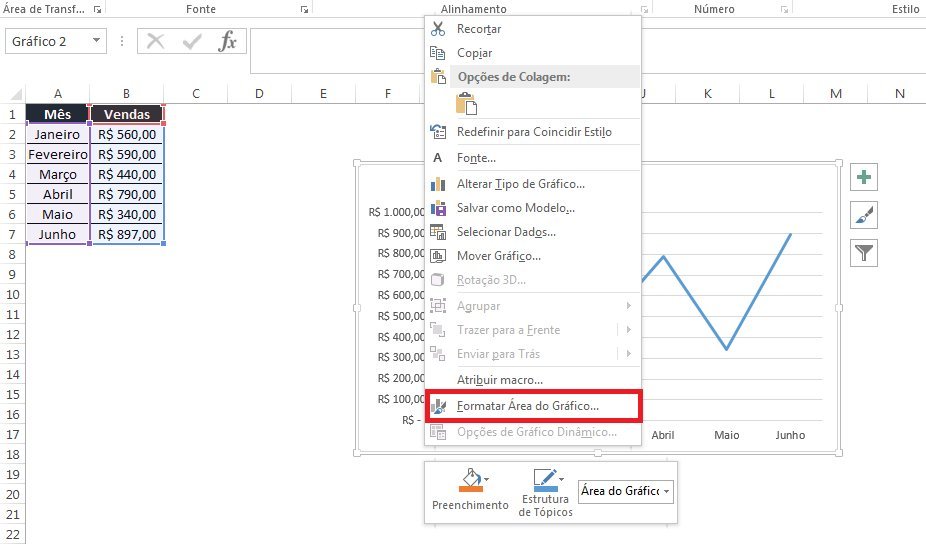Select cell B5 with R$ 790,00
Screen dimensions: 926x544
(127, 194)
